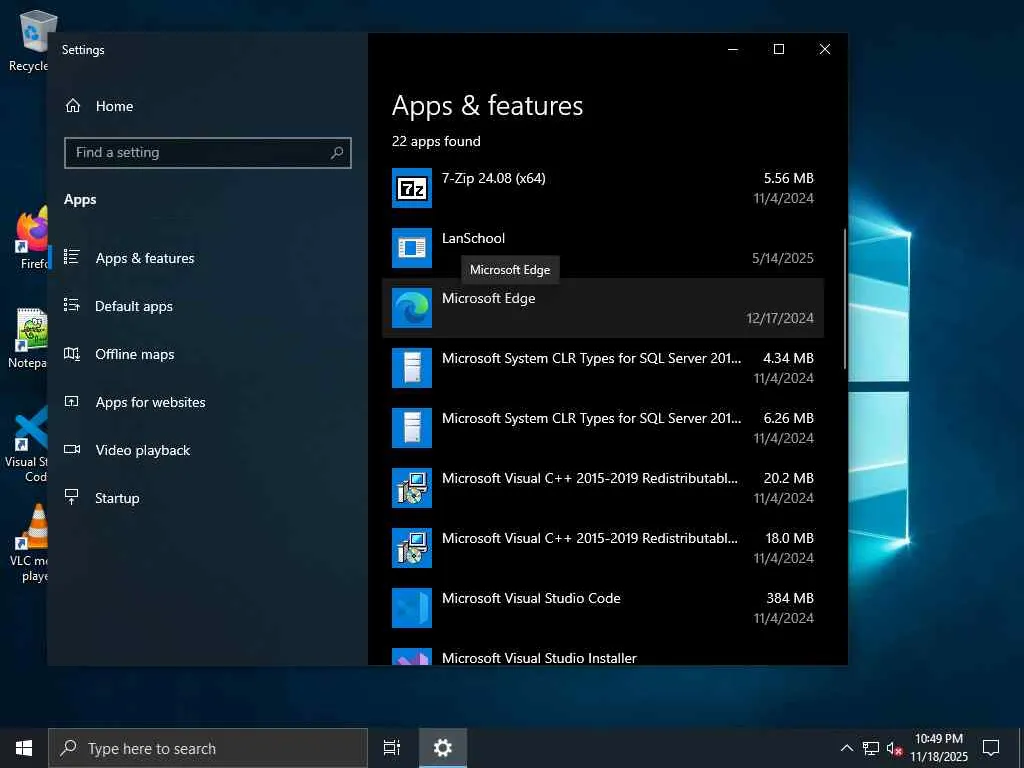The image size is (1024, 768).
Task: Show hidden system tray icons
Action: pyautogui.click(x=846, y=748)
